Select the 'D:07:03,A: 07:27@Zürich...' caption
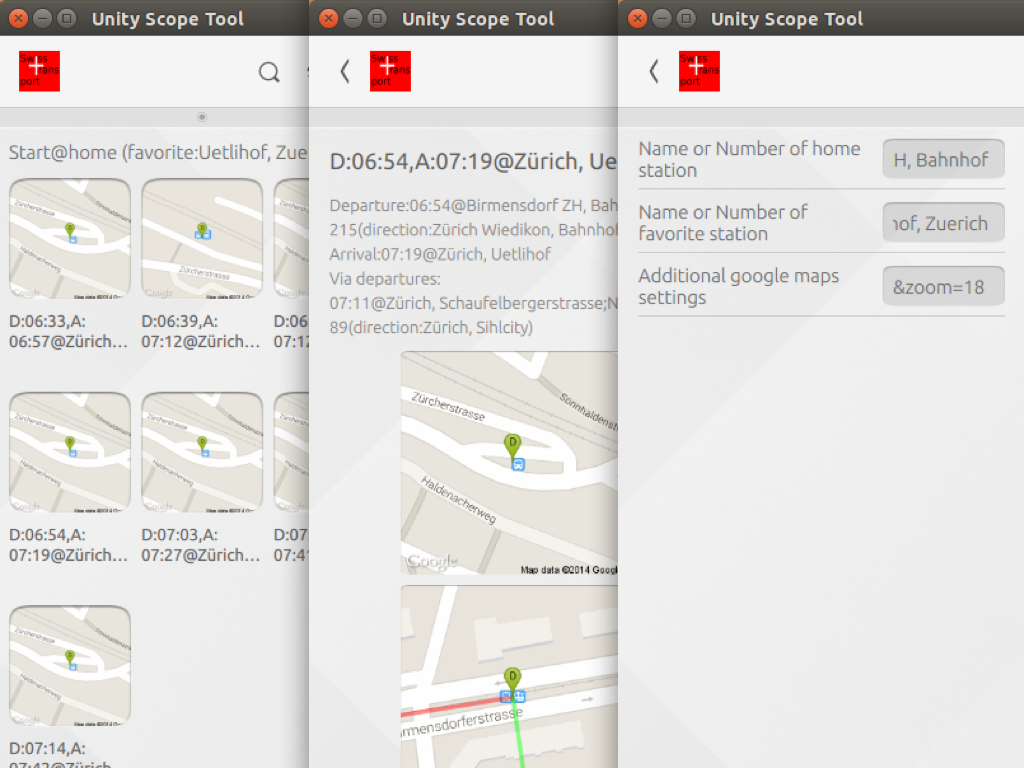Screen dimensions: 1024x768 point(200,545)
